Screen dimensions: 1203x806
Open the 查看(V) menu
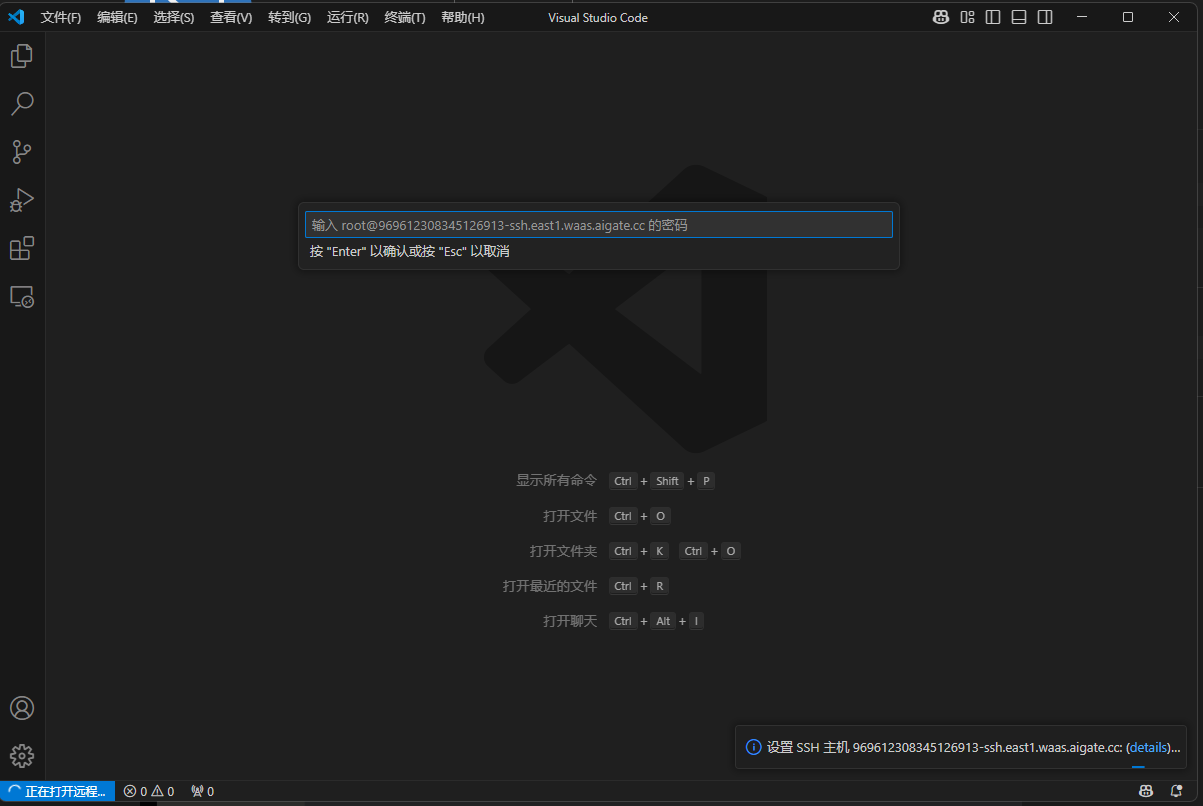(x=231, y=18)
